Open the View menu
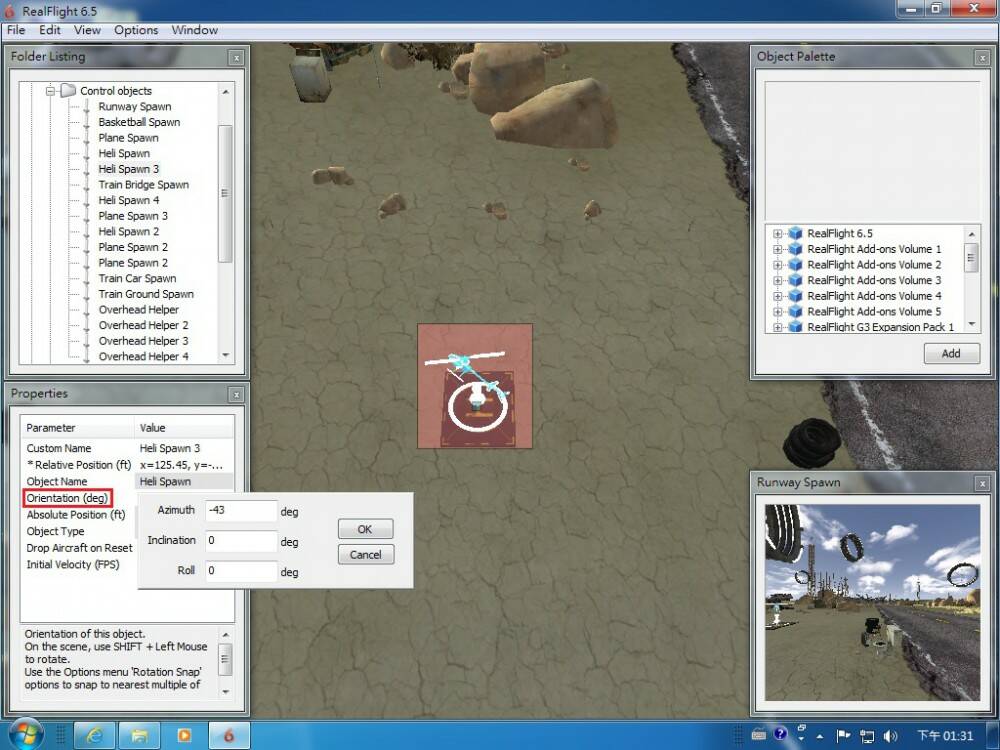This screenshot has height=750, width=1000. click(87, 30)
